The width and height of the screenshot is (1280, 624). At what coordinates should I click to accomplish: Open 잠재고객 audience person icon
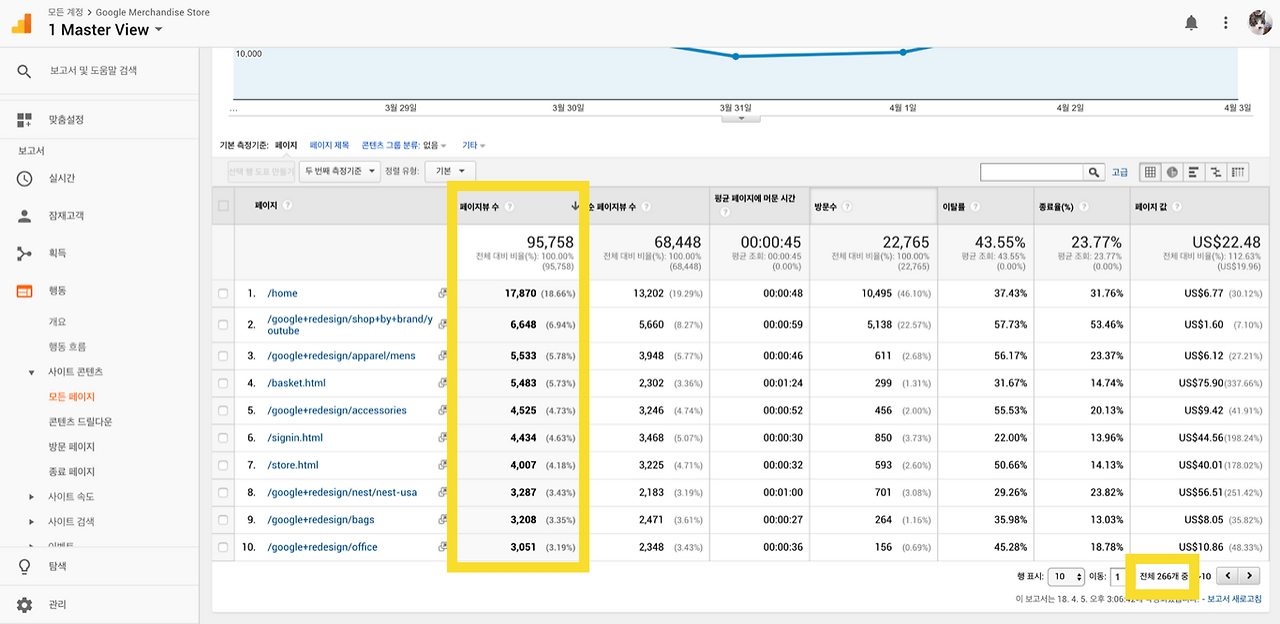[24, 216]
